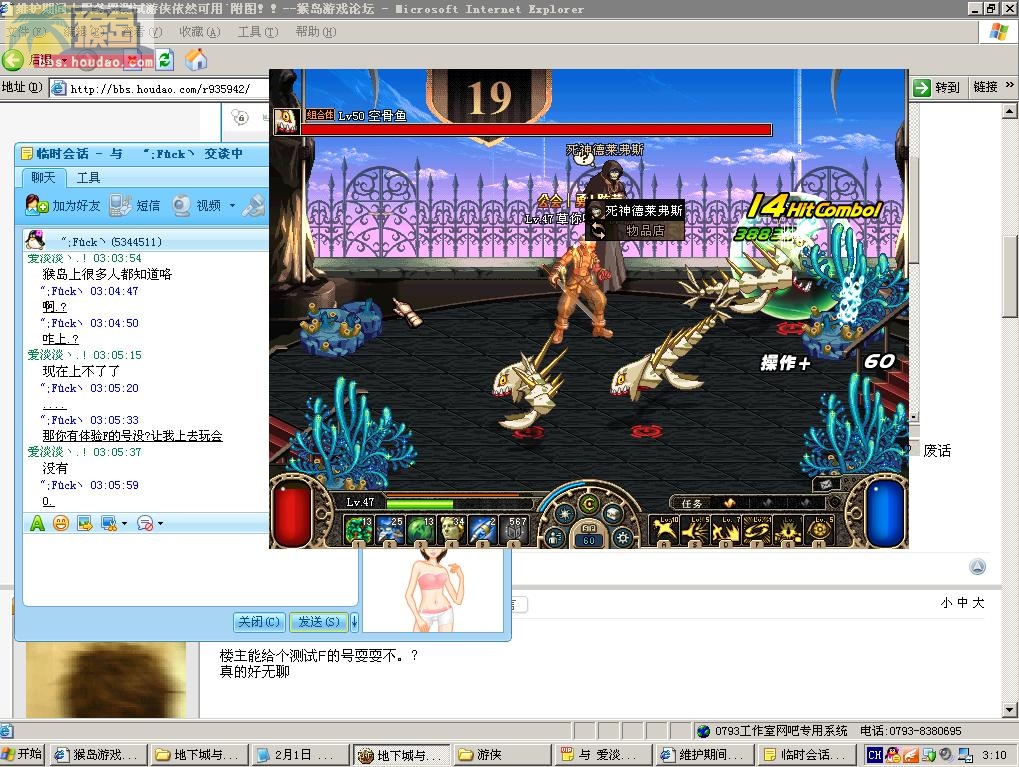Click the IE back arrow button
1019x767 pixels.
[13, 60]
